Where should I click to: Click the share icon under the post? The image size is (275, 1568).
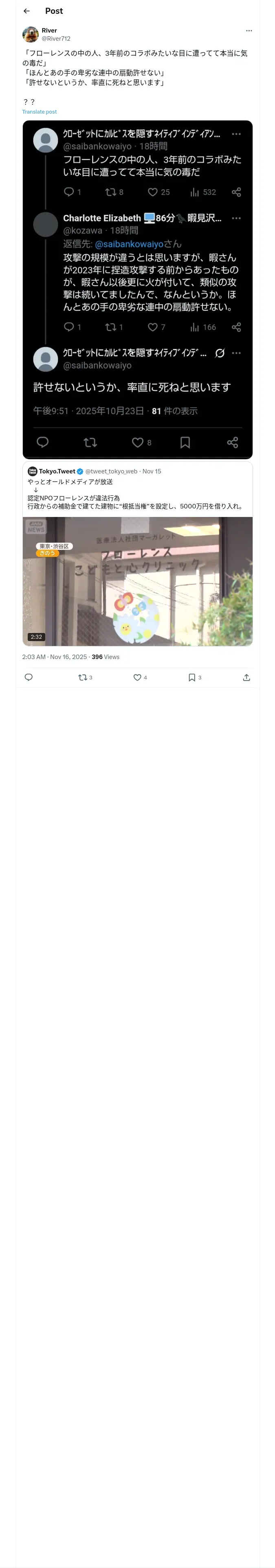pyautogui.click(x=246, y=677)
